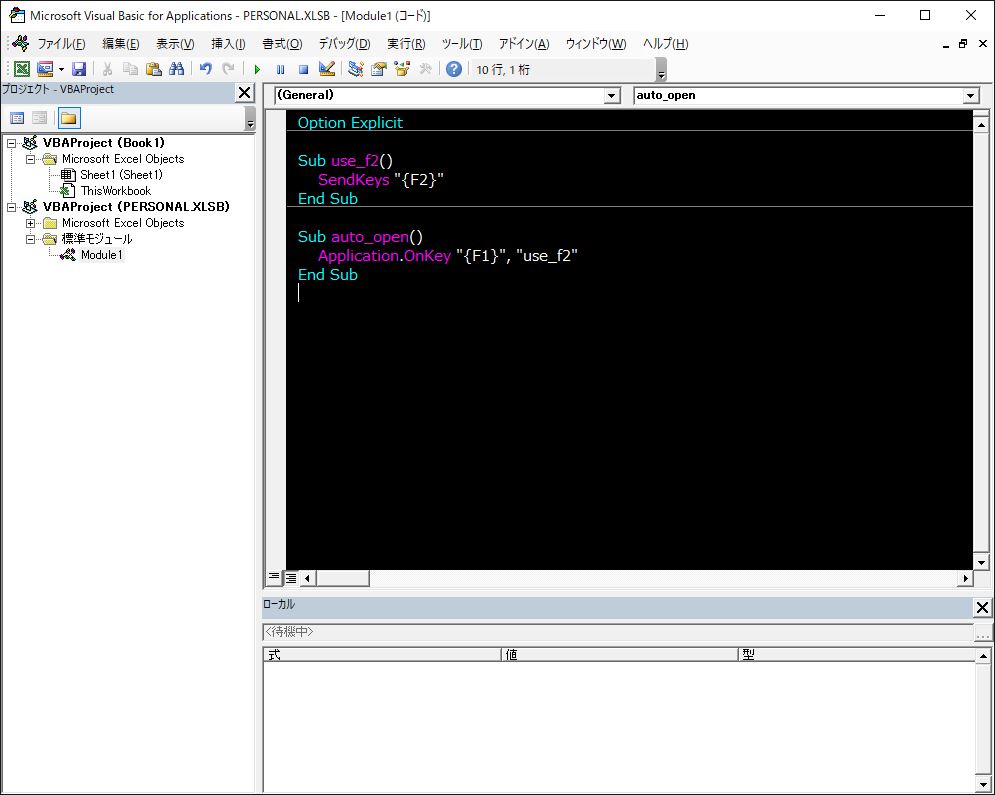Screen dimensions: 995x795
Task: Toggle Design Mode icon in toolbar
Action: [x=326, y=69]
